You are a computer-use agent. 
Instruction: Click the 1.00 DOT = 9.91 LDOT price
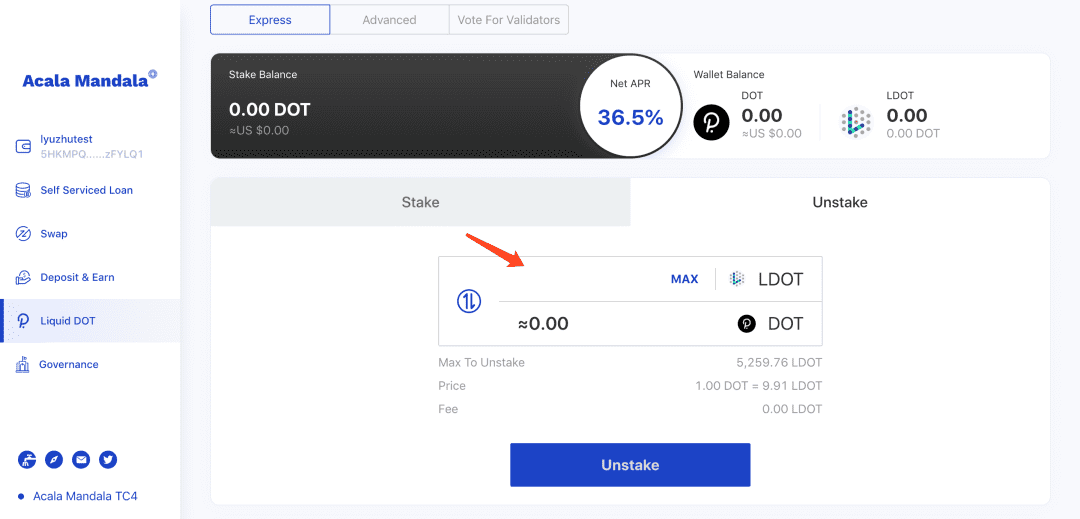[758, 385]
